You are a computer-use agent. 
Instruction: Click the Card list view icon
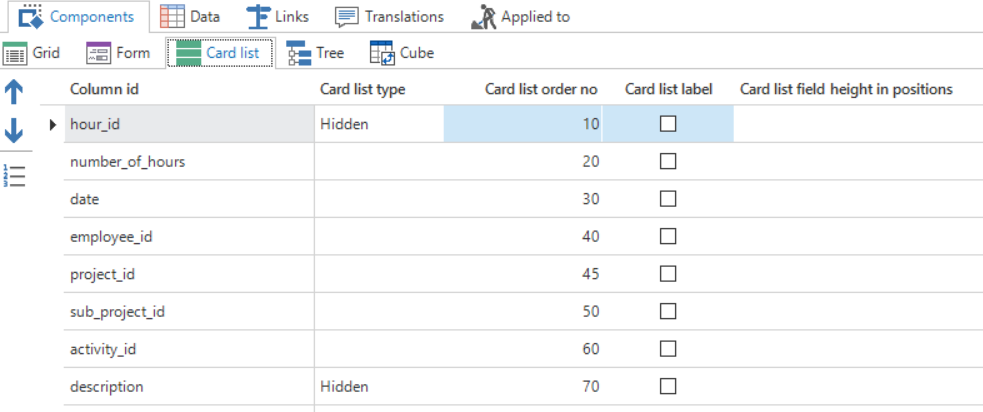pyautogui.click(x=188, y=53)
